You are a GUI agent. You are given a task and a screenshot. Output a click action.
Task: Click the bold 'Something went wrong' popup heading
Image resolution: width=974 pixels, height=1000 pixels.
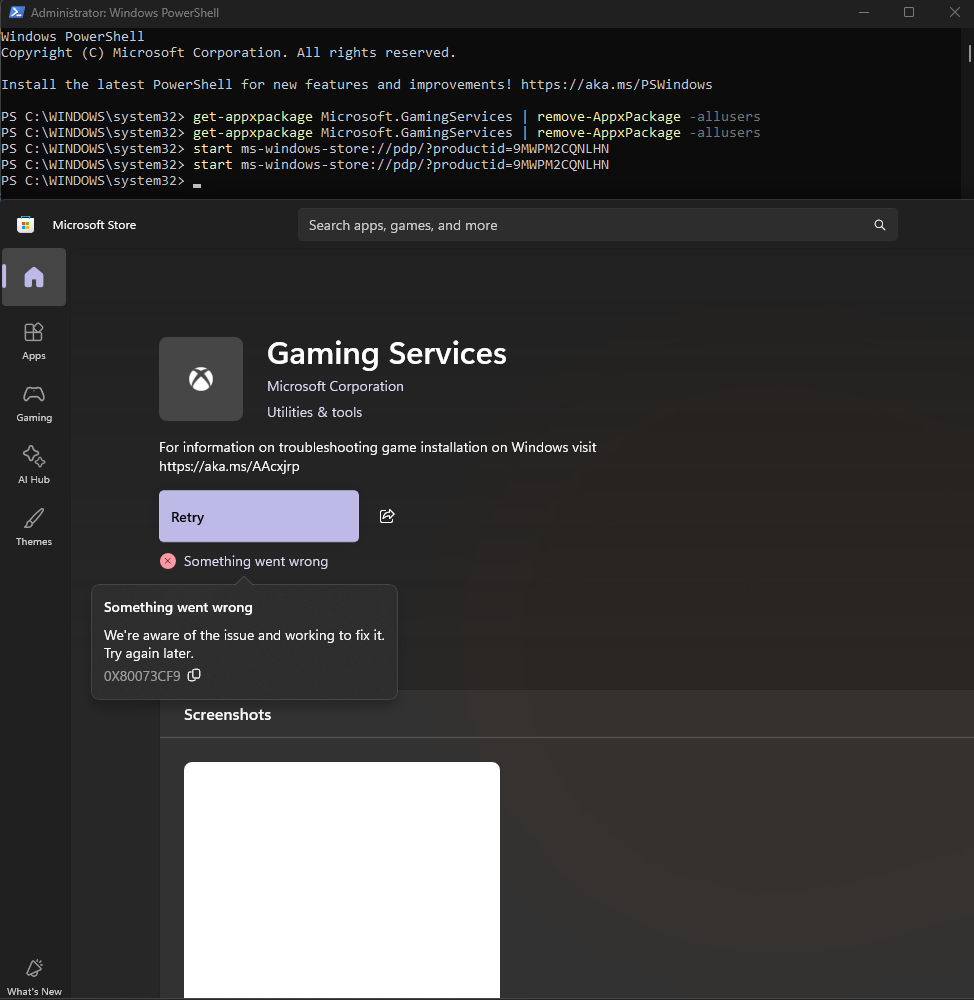(x=178, y=607)
